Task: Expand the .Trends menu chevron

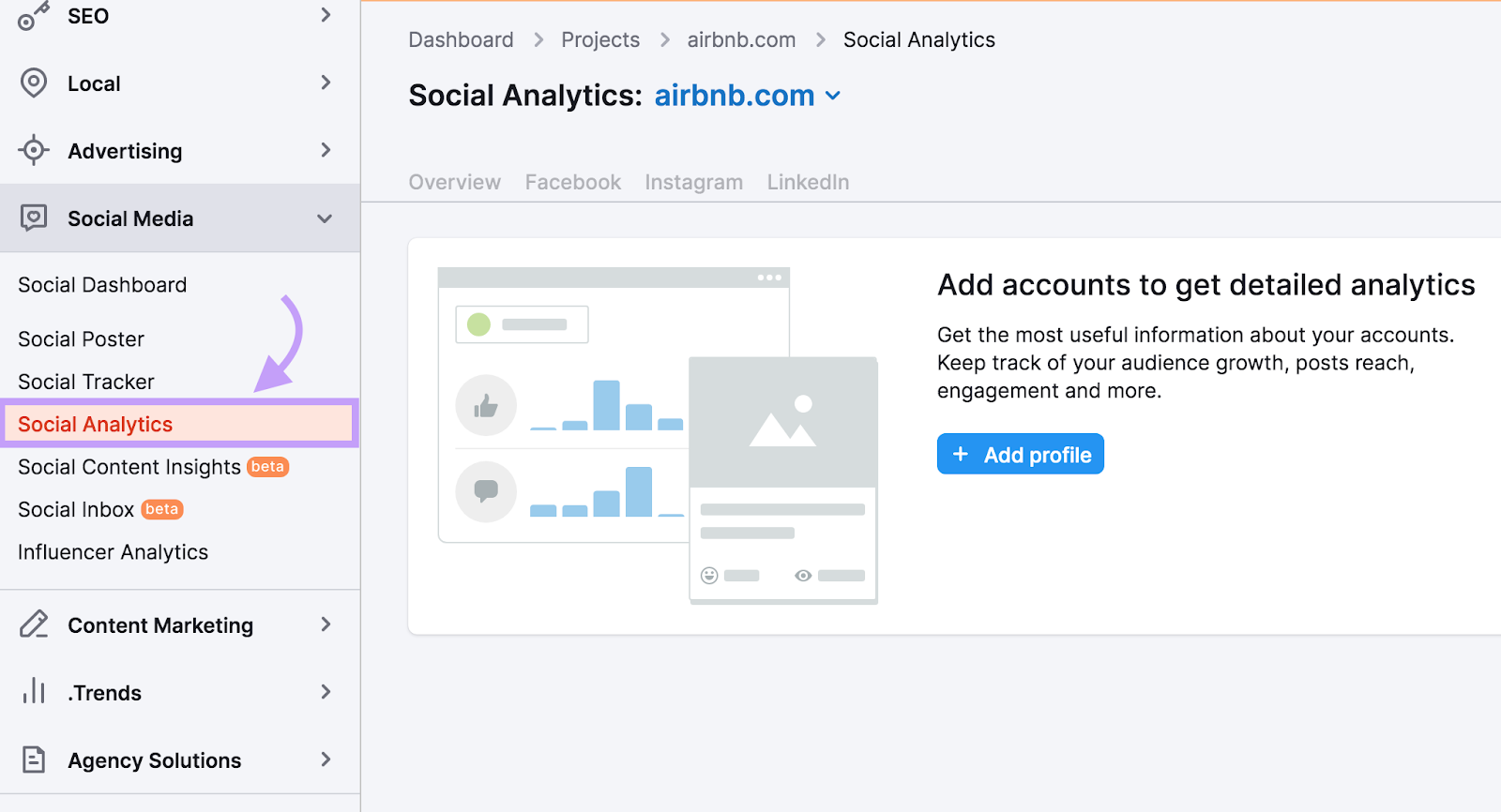Action: click(326, 692)
